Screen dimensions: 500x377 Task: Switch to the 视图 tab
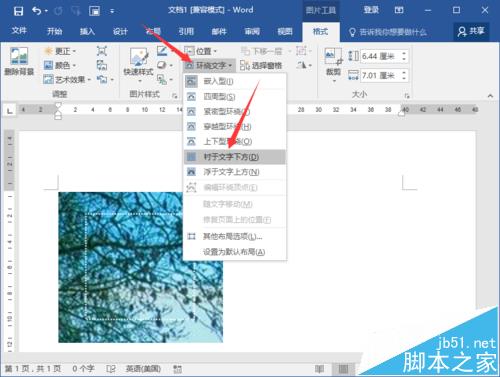pyautogui.click(x=285, y=32)
